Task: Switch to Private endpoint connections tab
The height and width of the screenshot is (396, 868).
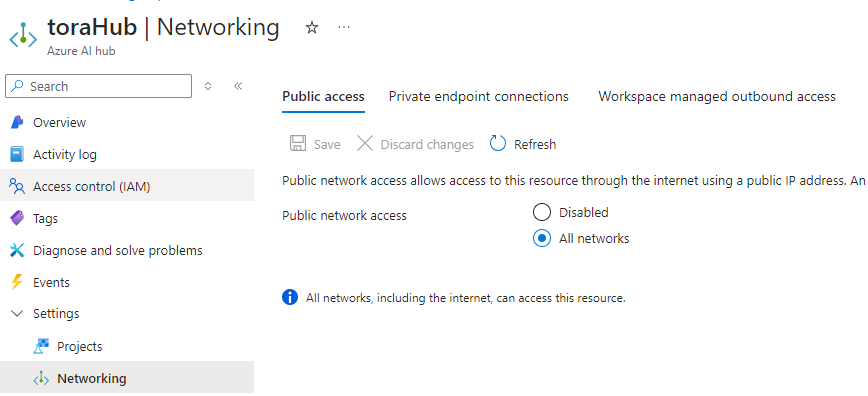Action: click(478, 96)
